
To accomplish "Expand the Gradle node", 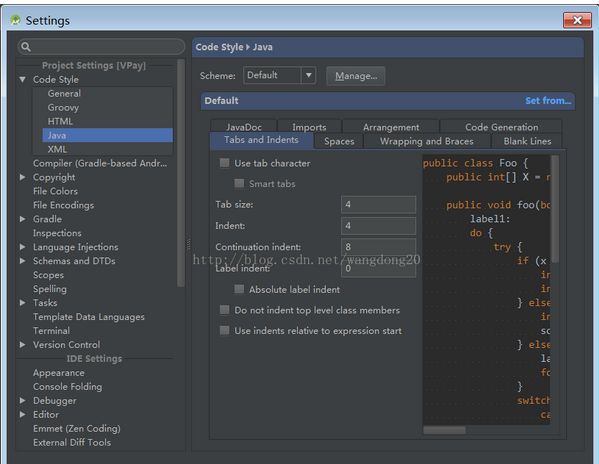I will click(x=23, y=219).
